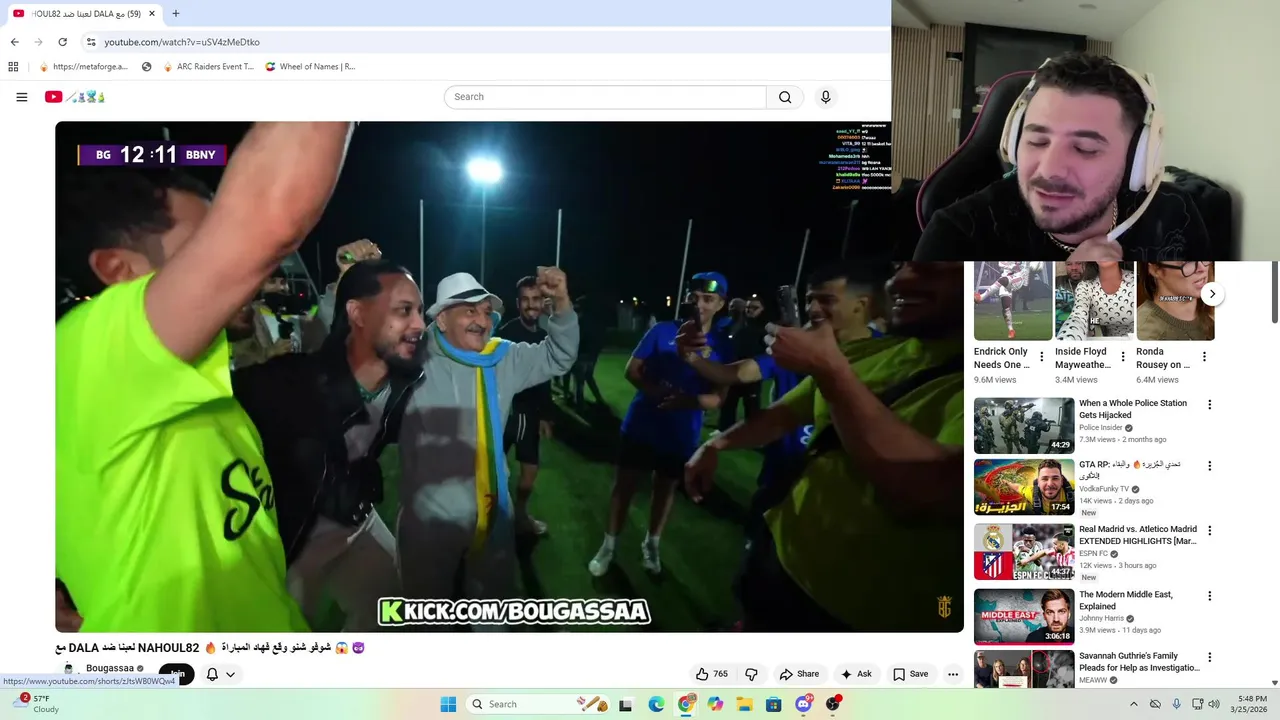Image resolution: width=1280 pixels, height=720 pixels.
Task: Open menu for GTA RP video
Action: coord(1209,466)
